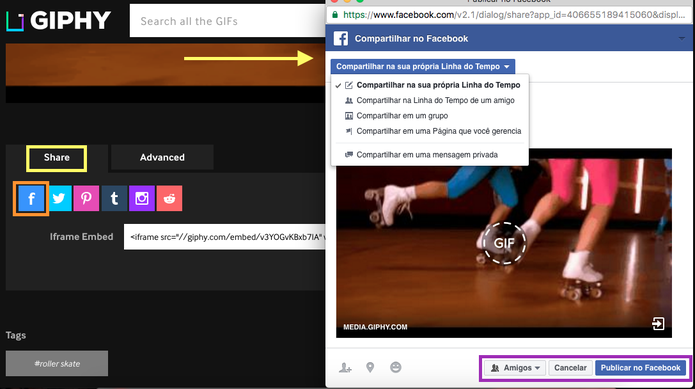Share GIF via Twitter icon
Screen dimensions: 695x389
59,198
